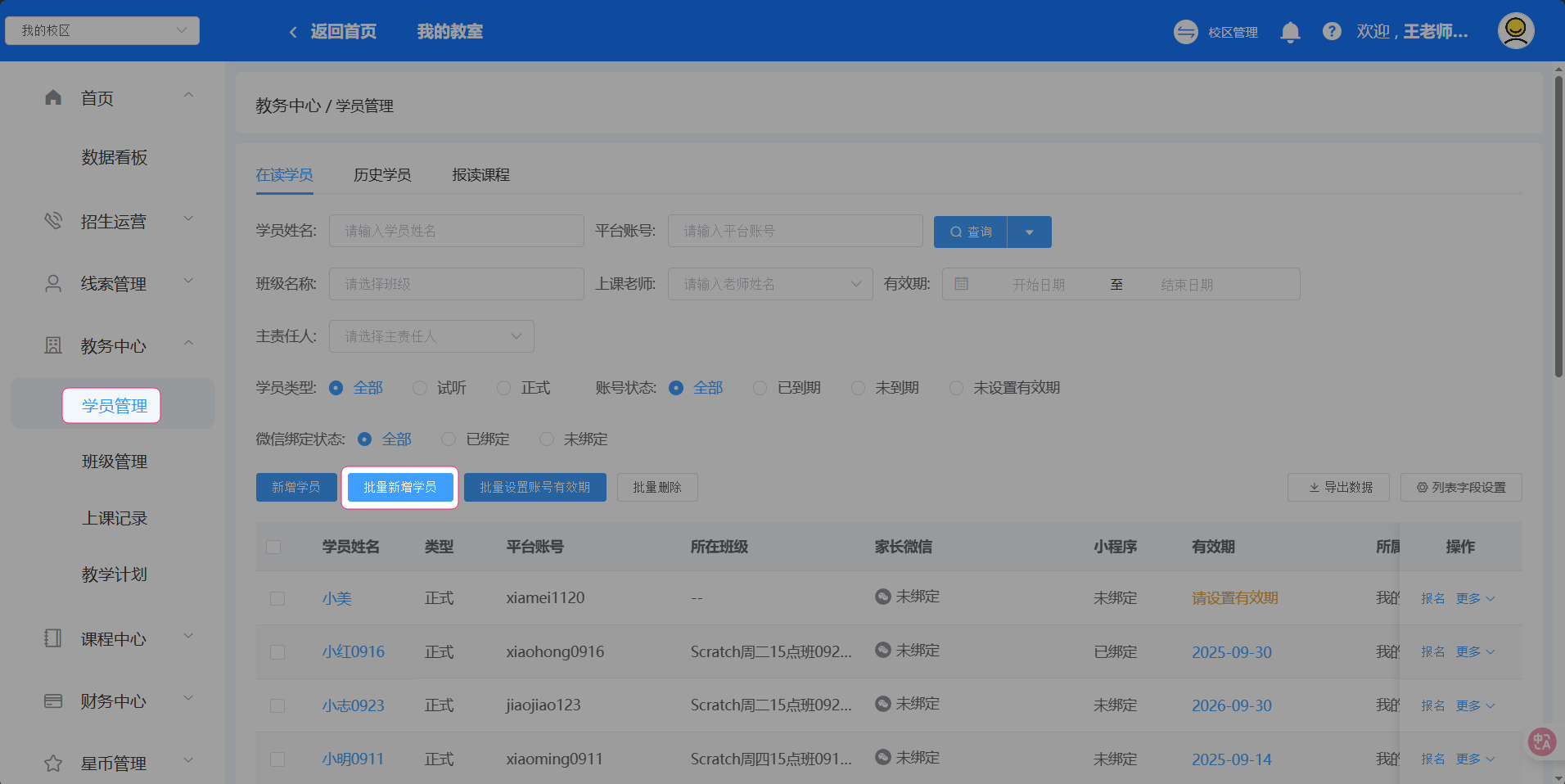Open the 我的校区 campus dropdown
This screenshot has width=1565, height=784.
(102, 31)
